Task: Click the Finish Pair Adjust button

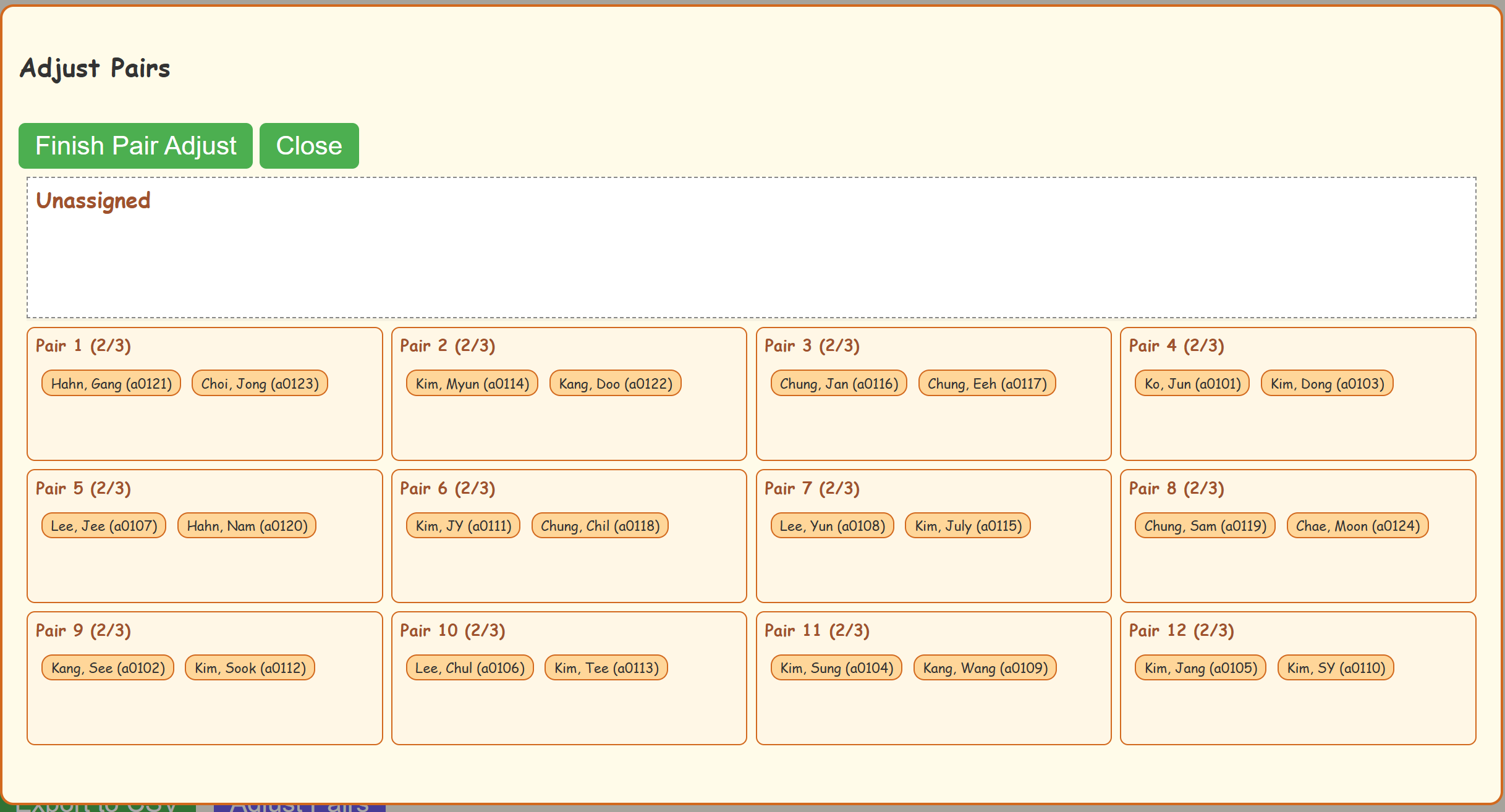Action: pos(135,146)
